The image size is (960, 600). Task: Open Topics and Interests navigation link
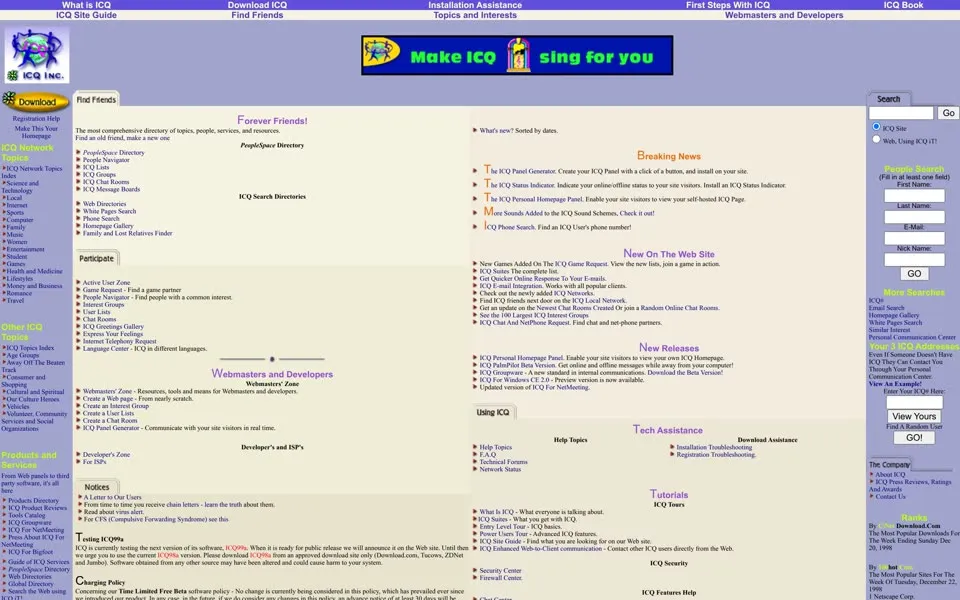475,15
